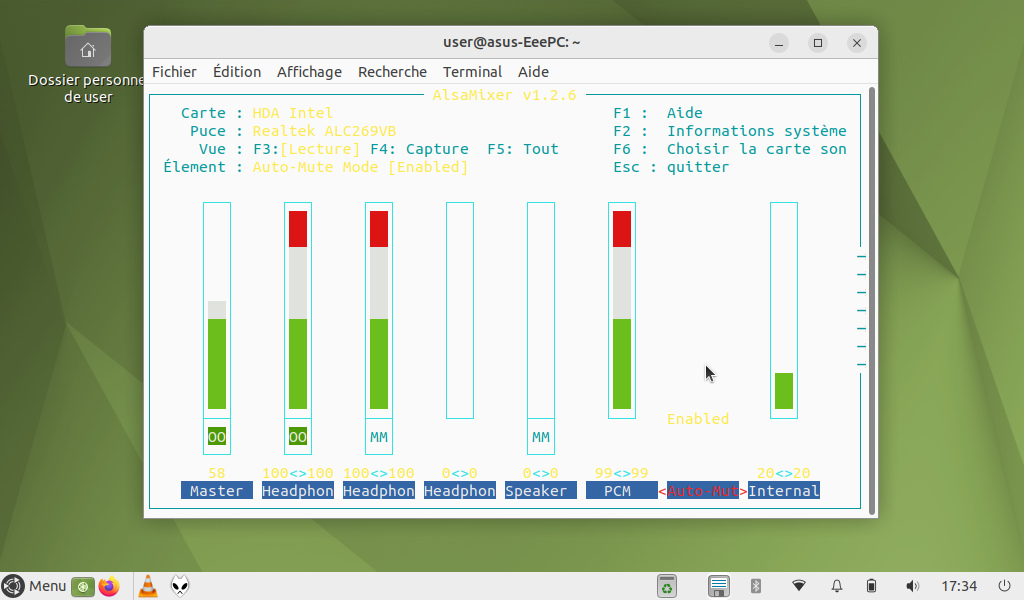Open the Aide menu in the menu bar
1024x600 pixels.
tap(534, 72)
